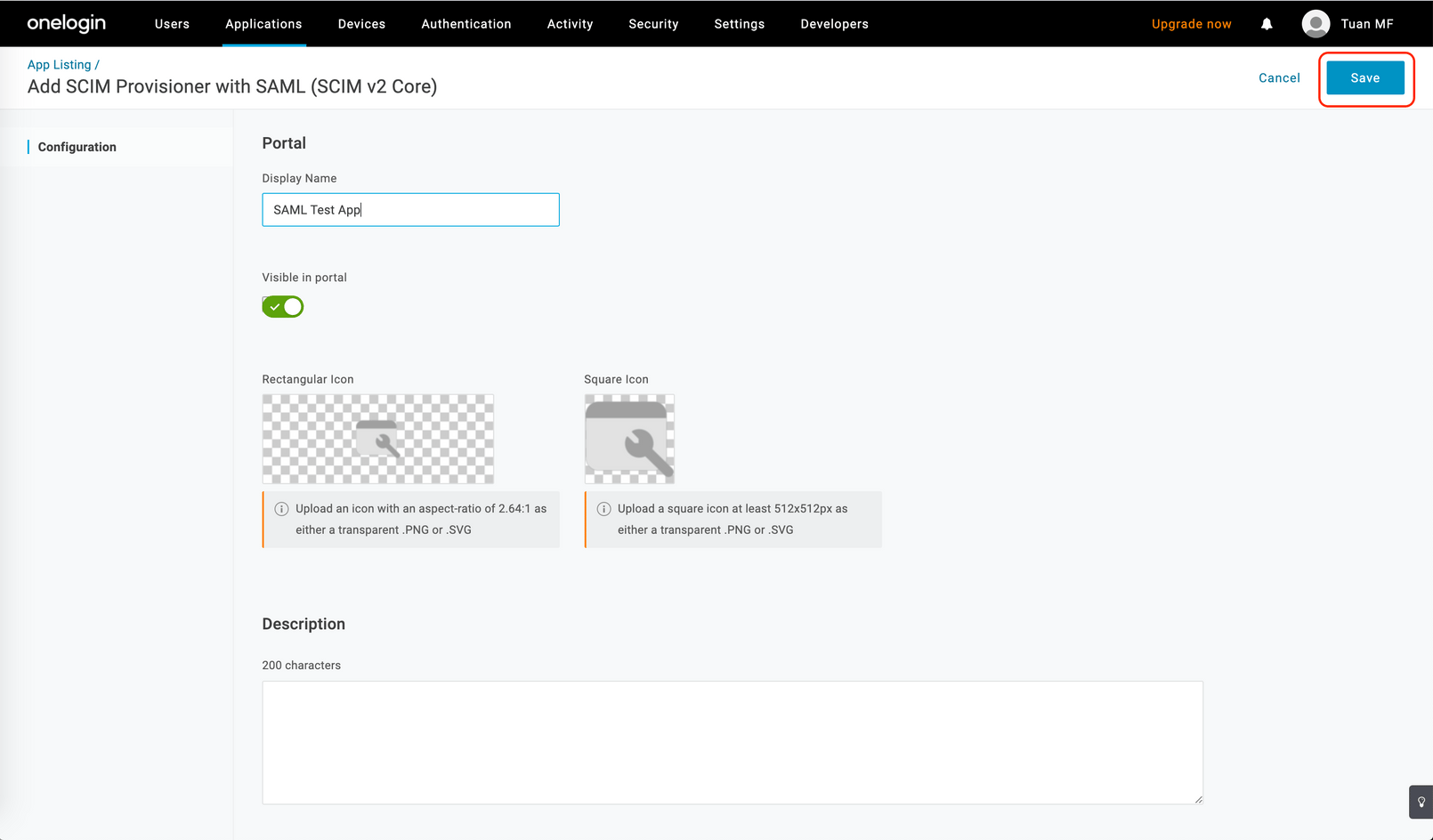1433x840 pixels.
Task: Click the Display Name input field
Action: coord(410,210)
